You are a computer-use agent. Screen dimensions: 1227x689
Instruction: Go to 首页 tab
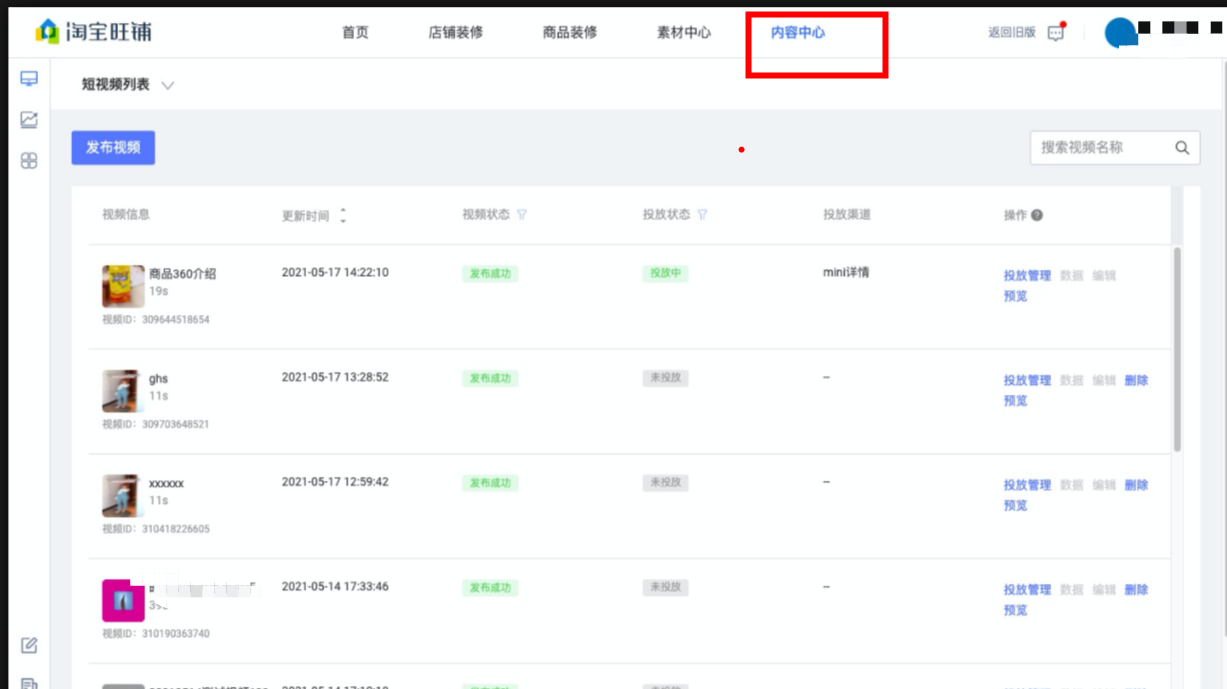(x=355, y=33)
